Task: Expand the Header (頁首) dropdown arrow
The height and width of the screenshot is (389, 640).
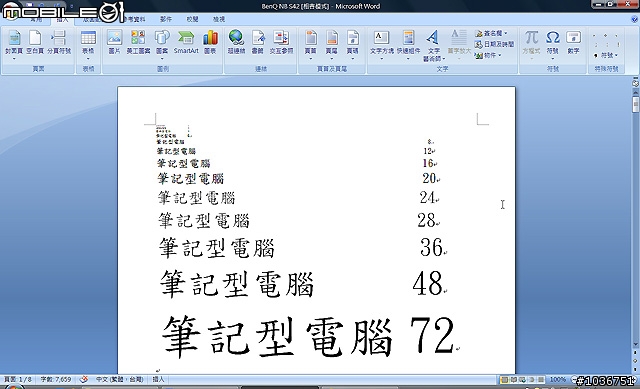Action: (x=311, y=59)
